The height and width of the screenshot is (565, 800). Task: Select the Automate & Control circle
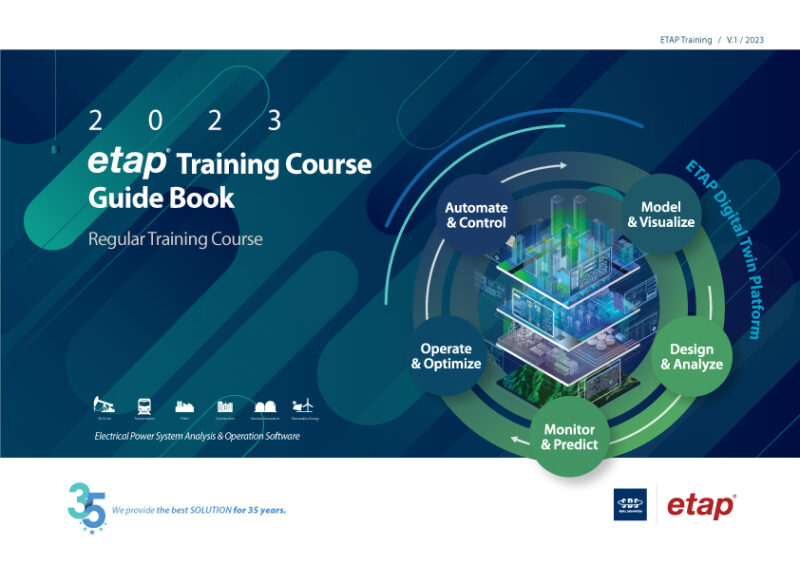coord(476,215)
